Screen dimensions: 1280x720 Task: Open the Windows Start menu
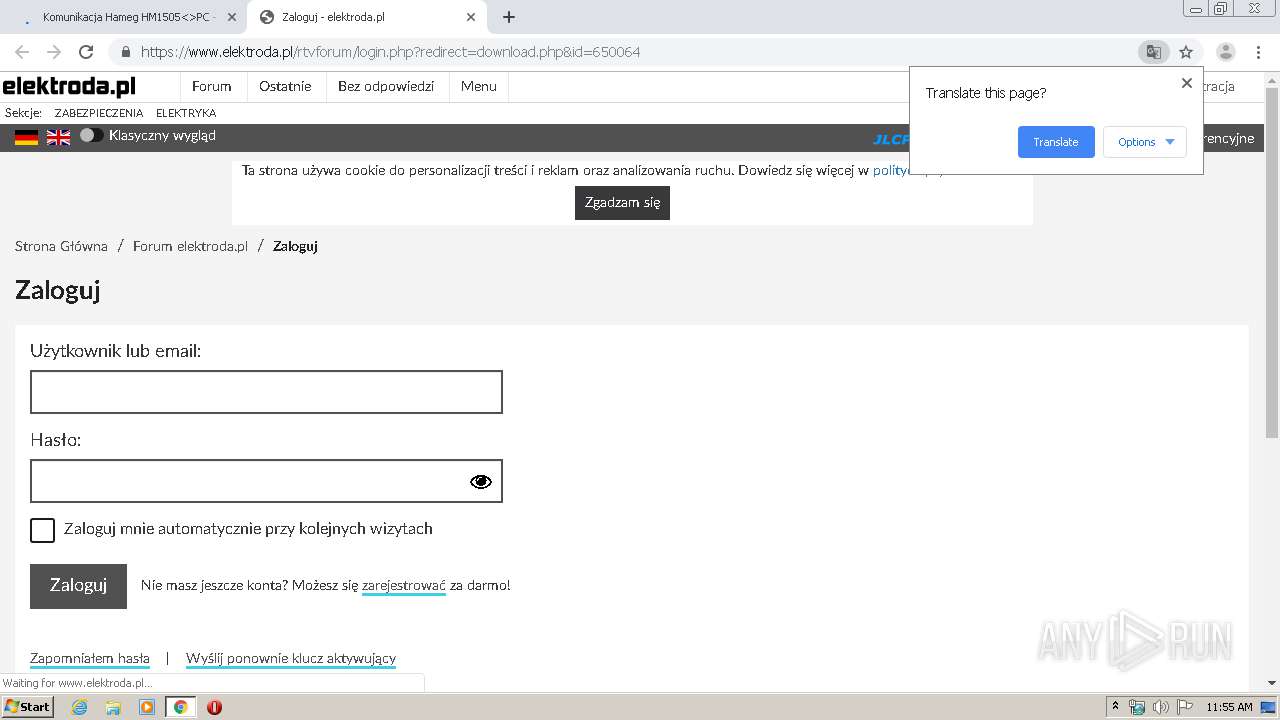point(28,707)
